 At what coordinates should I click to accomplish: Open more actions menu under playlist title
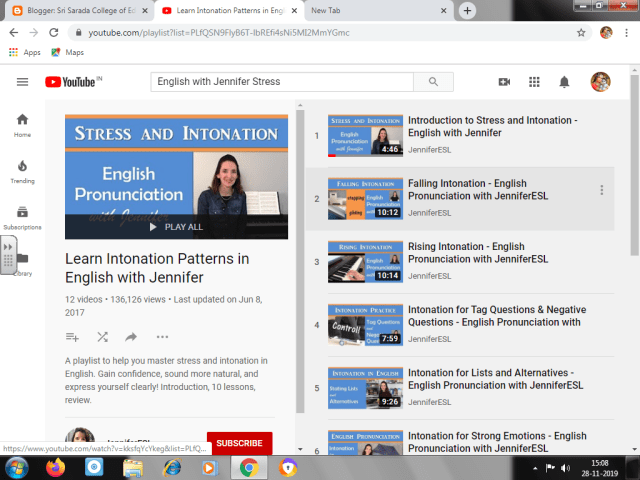coord(162,337)
